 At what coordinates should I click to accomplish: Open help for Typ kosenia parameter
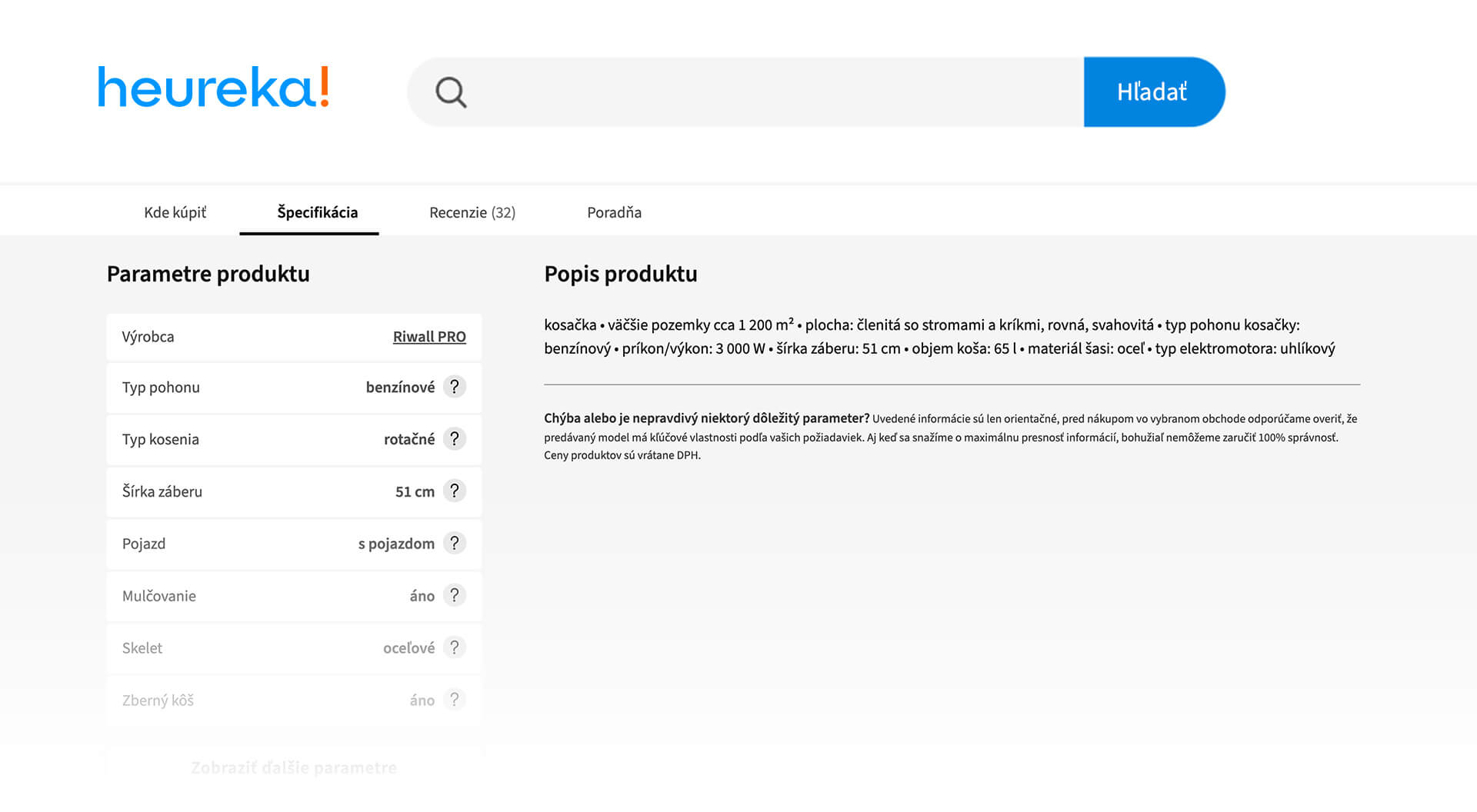(455, 439)
